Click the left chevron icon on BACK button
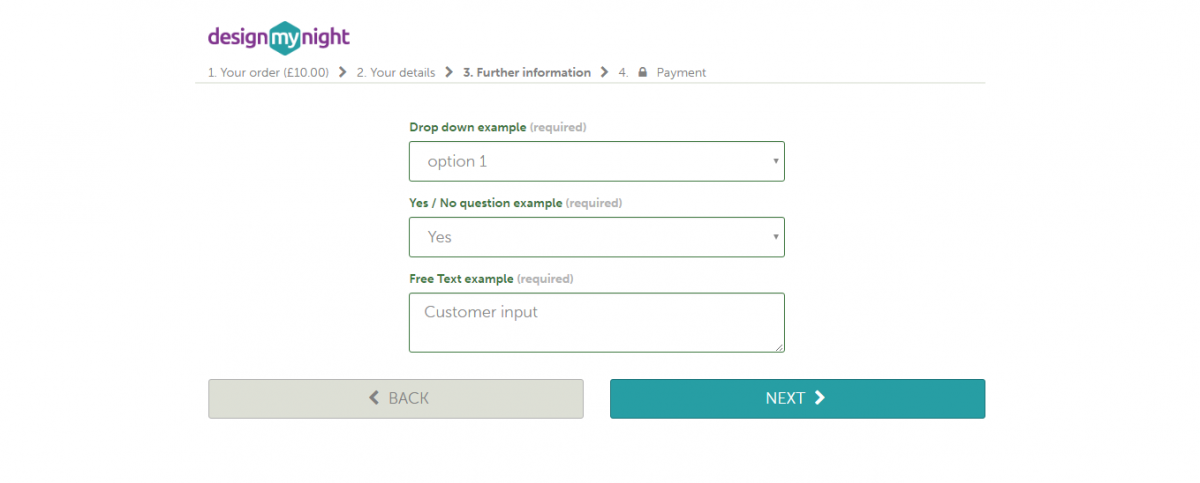Screen dimensions: 1200x483 coord(374,398)
